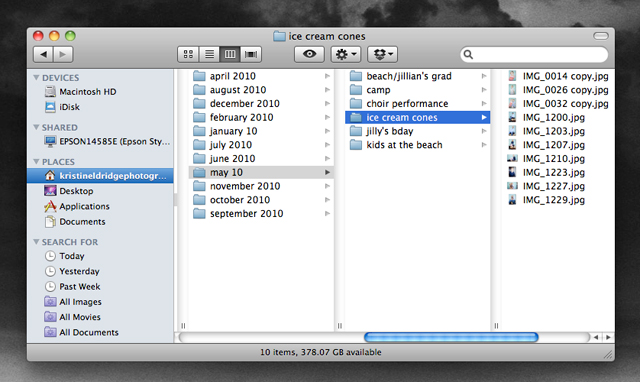The width and height of the screenshot is (640, 382).
Task: Open the jilly's bday folder
Action: point(418,131)
